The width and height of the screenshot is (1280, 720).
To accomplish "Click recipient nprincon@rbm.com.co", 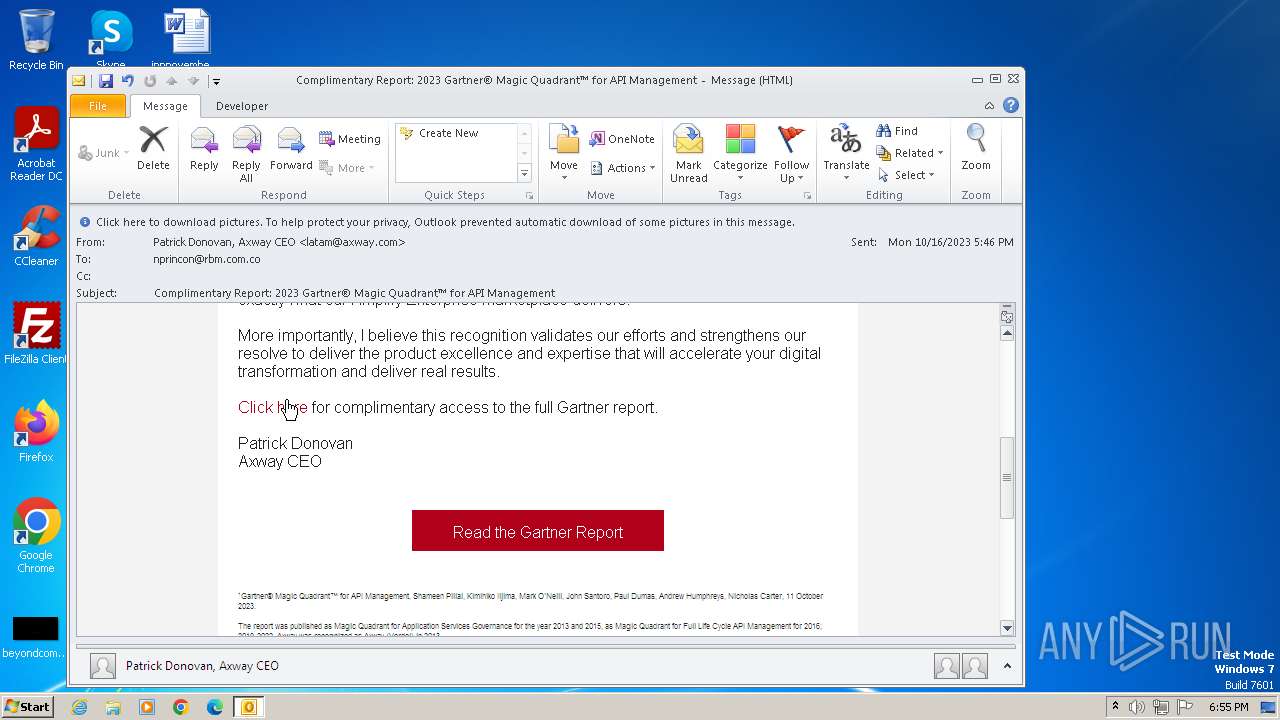I will click(x=207, y=259).
